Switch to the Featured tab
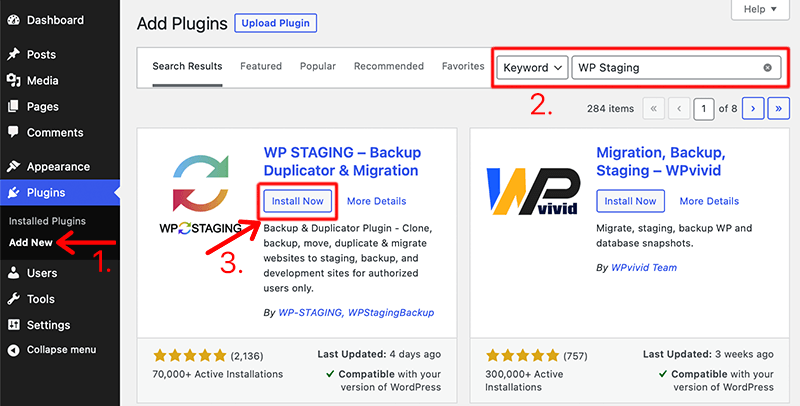Image resolution: width=800 pixels, height=406 pixels. coord(261,66)
